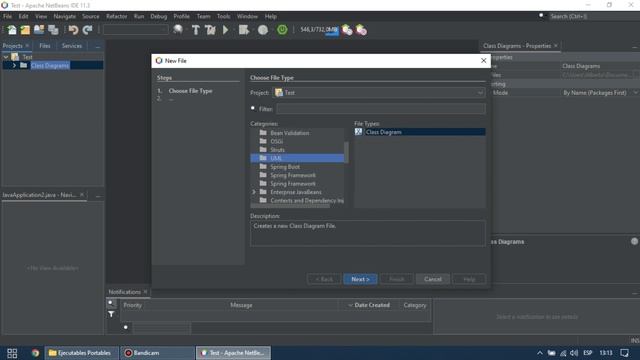The width and height of the screenshot is (640, 360).
Task: Collapse the Test project node
Action: pos(6,57)
